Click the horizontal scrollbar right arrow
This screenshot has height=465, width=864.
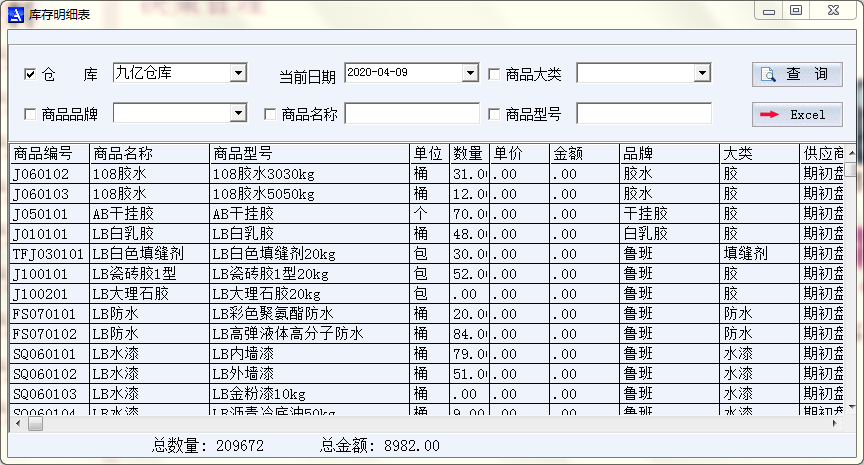[835, 424]
